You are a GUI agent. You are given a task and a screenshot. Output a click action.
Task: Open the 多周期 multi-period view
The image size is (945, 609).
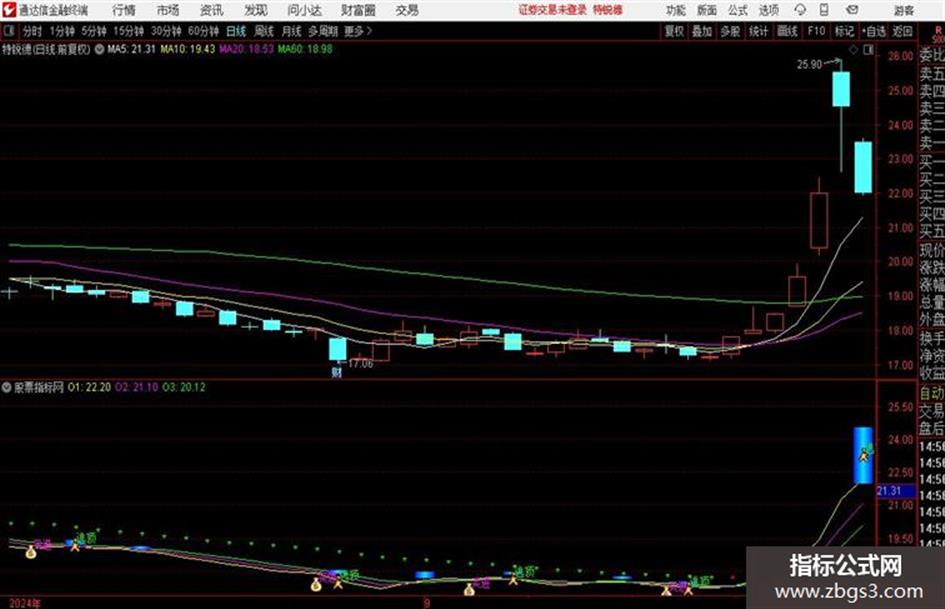(323, 31)
